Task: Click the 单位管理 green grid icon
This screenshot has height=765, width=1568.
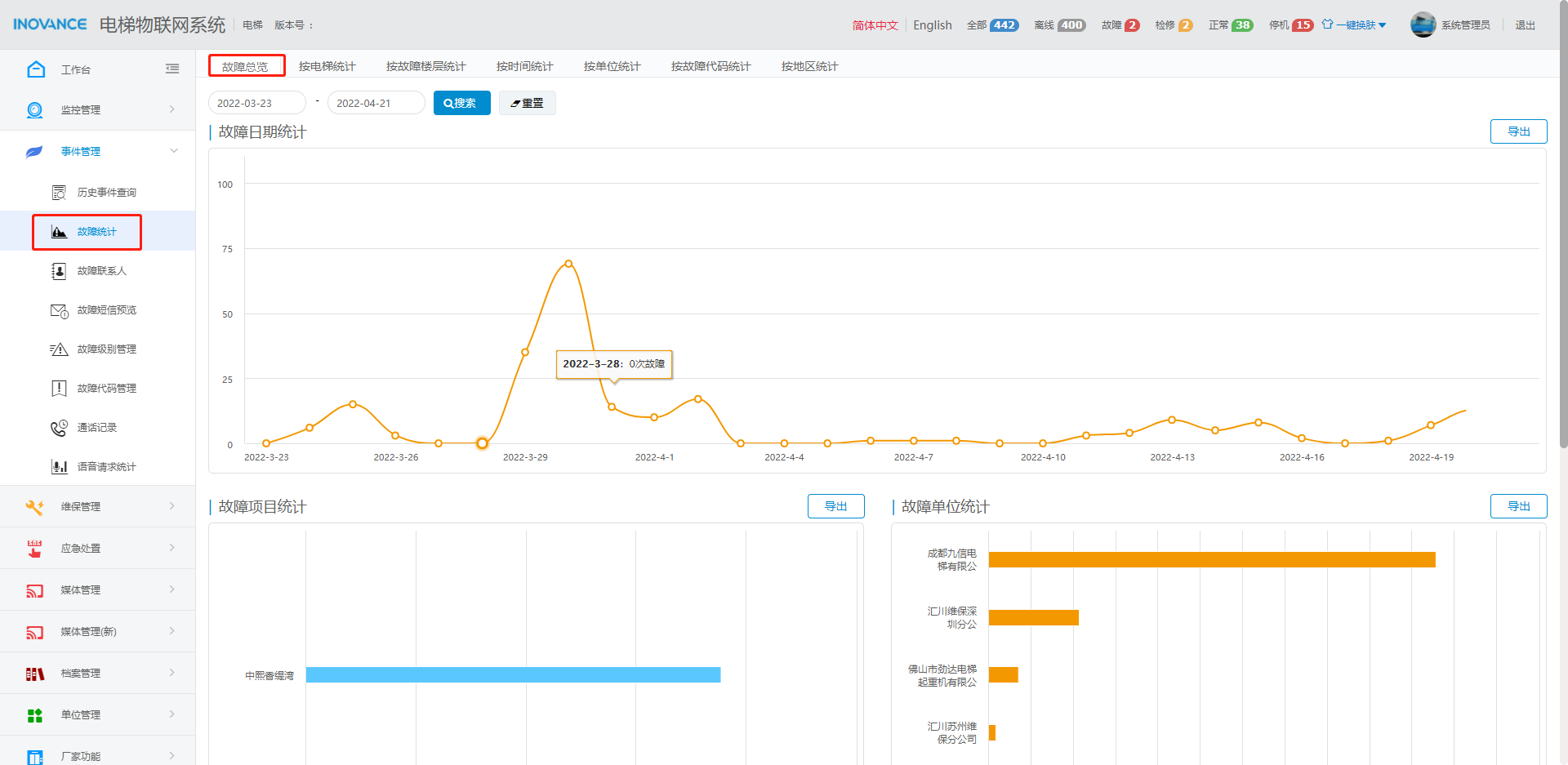Action: pyautogui.click(x=34, y=715)
